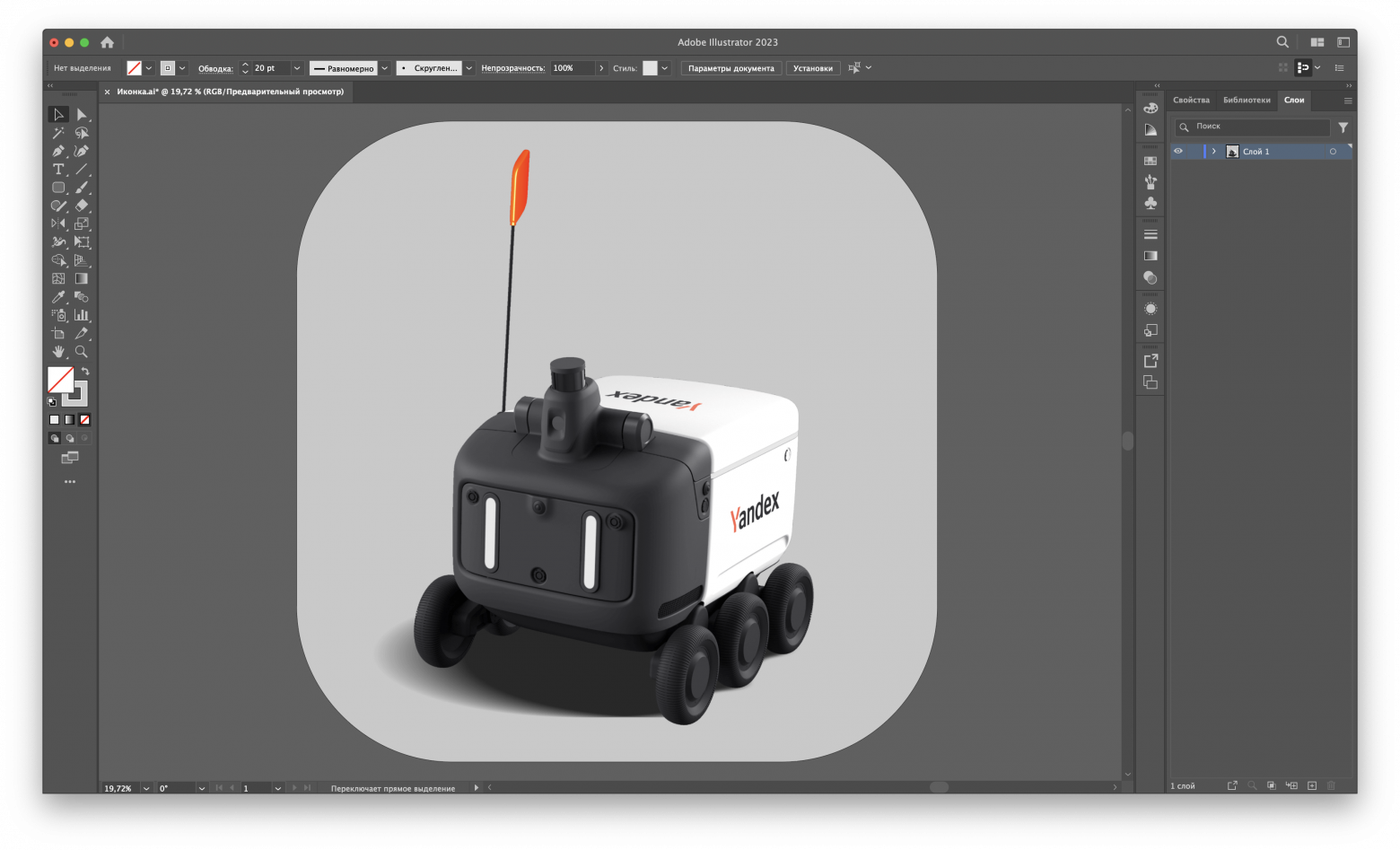The width and height of the screenshot is (1400, 850).
Task: Open the stroke weight dropdown next to 20 pt
Action: click(297, 68)
